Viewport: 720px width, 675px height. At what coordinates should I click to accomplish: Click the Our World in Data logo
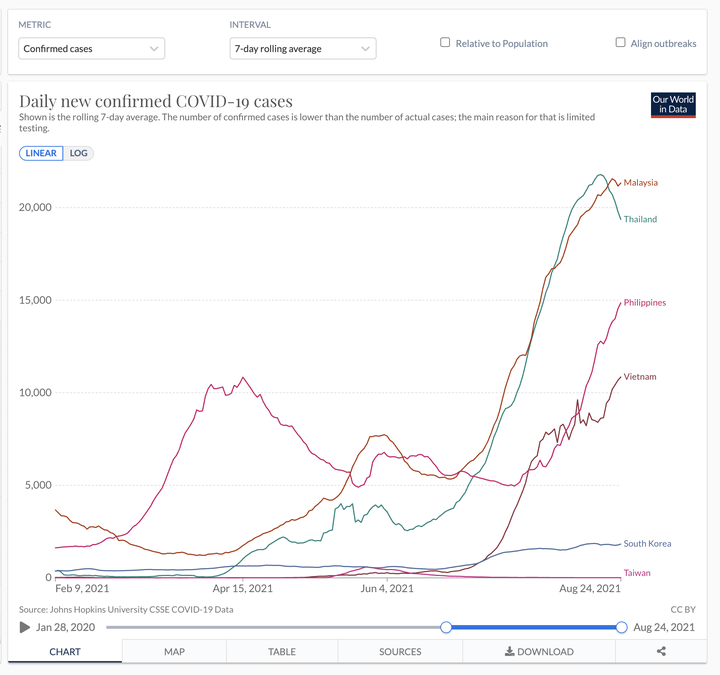(x=672, y=104)
